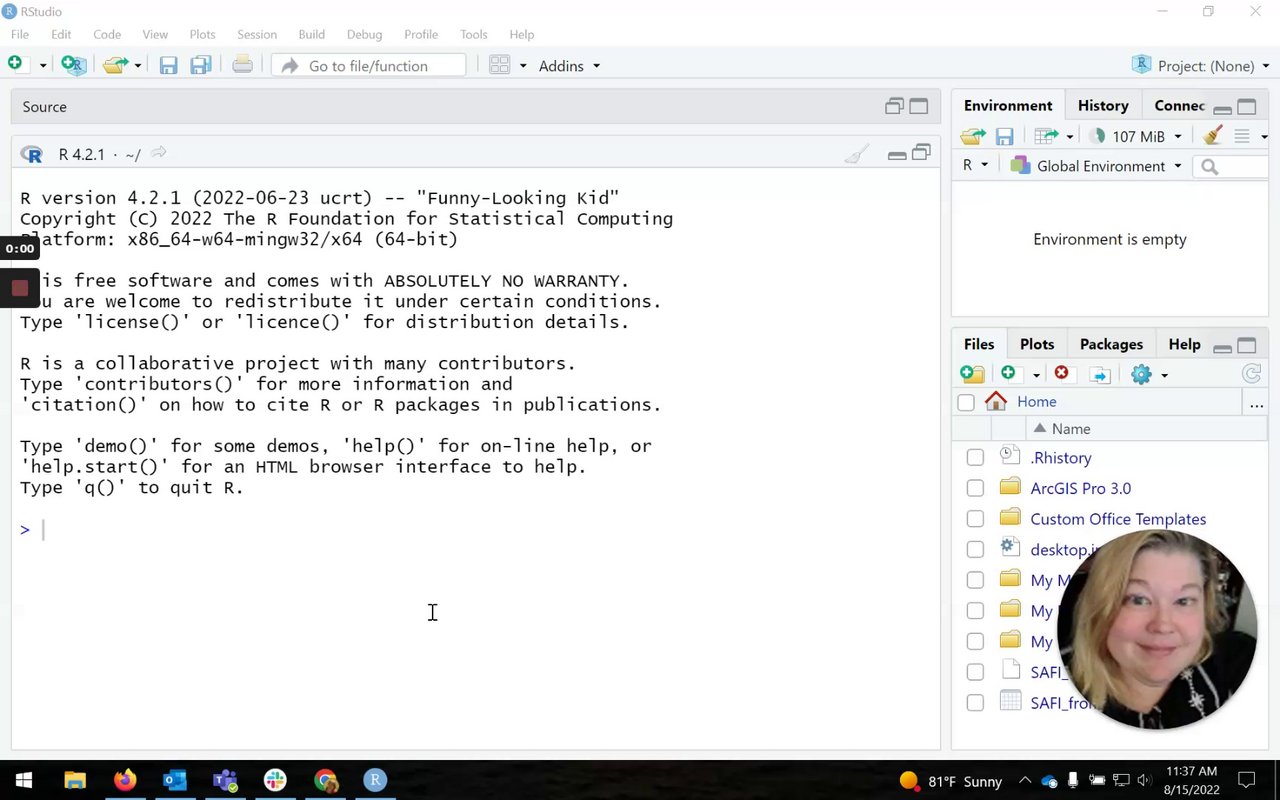Open the Edit menu
Viewport: 1280px width, 800px height.
[x=61, y=34]
